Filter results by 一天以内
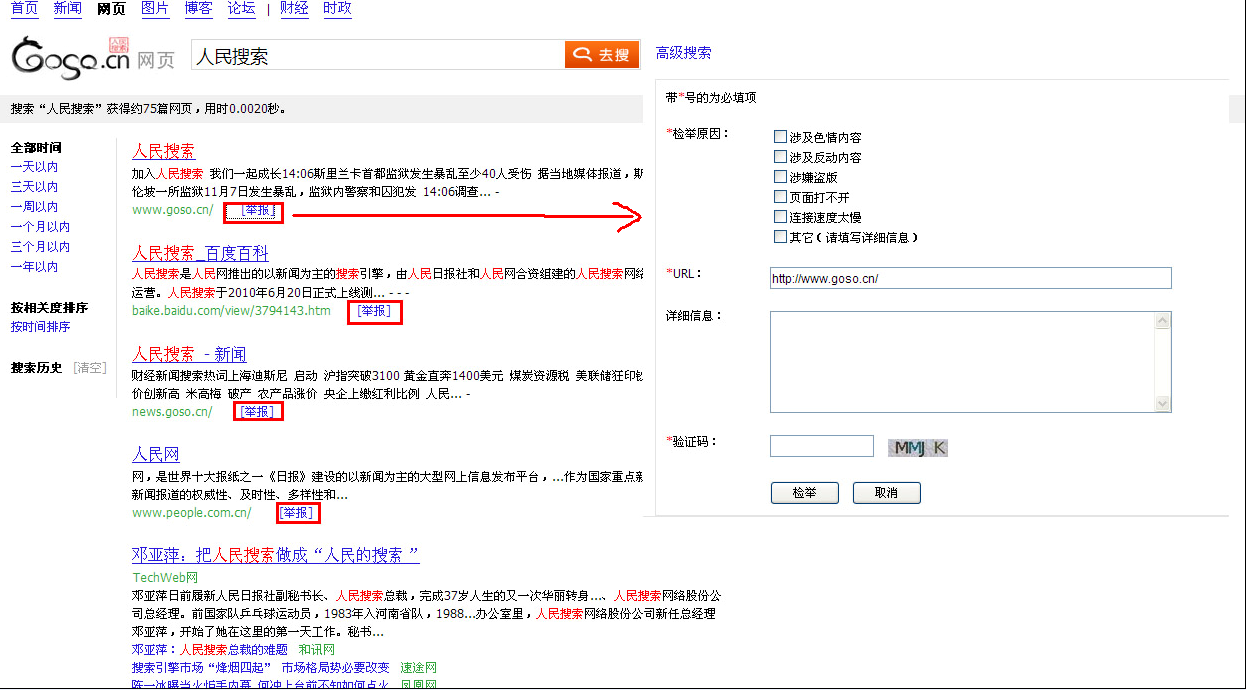This screenshot has width=1246, height=690. point(34,167)
